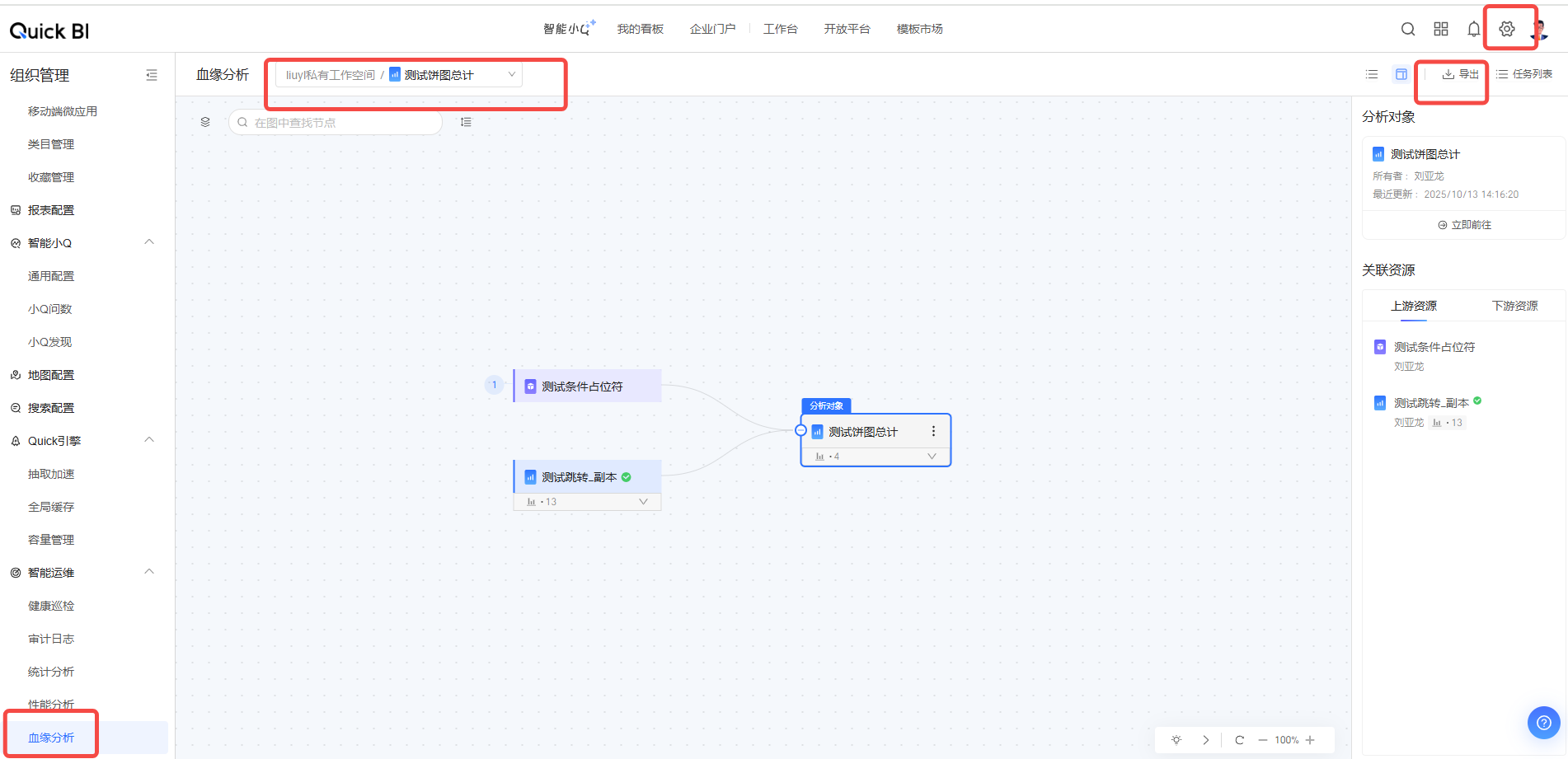Open the apps grid icon
This screenshot has height=759, width=1568.
1440,29
